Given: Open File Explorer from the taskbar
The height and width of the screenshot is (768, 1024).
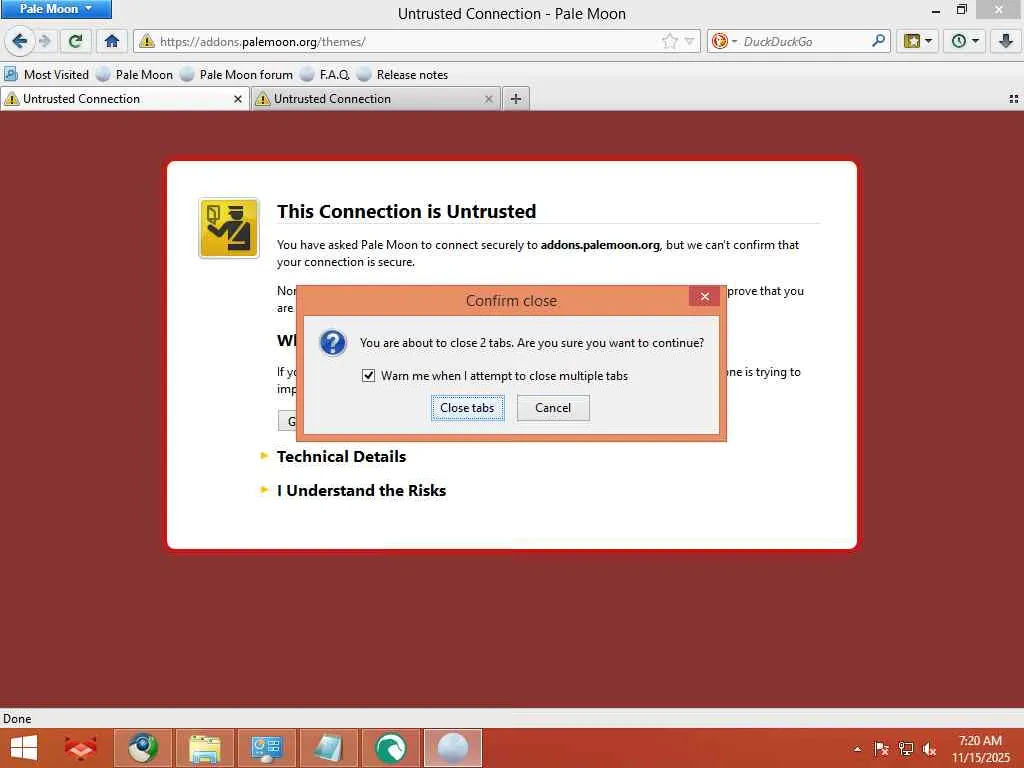Looking at the screenshot, I should click(204, 748).
